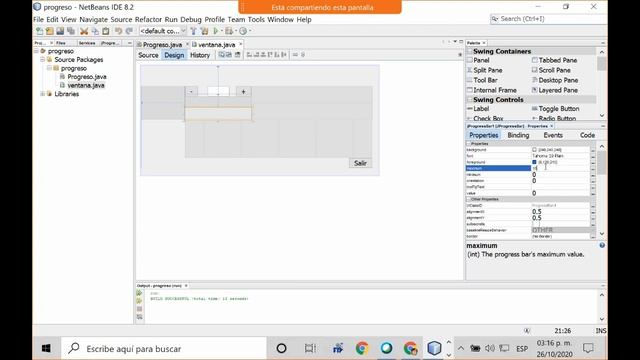Click the Build Project hammer icon
640x360 pixels.
pyautogui.click(x=193, y=31)
